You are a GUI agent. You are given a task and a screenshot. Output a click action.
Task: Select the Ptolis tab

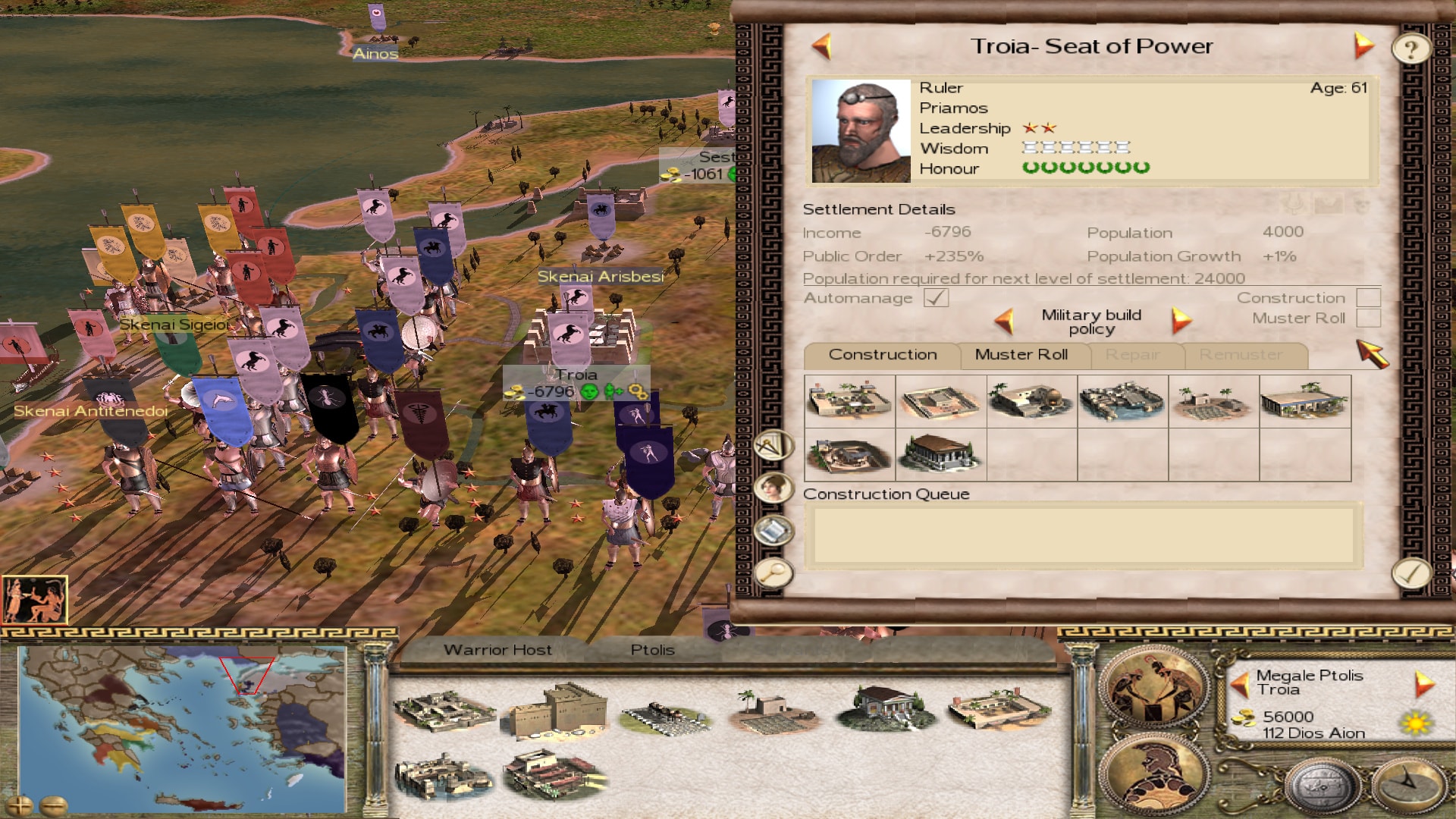(652, 650)
